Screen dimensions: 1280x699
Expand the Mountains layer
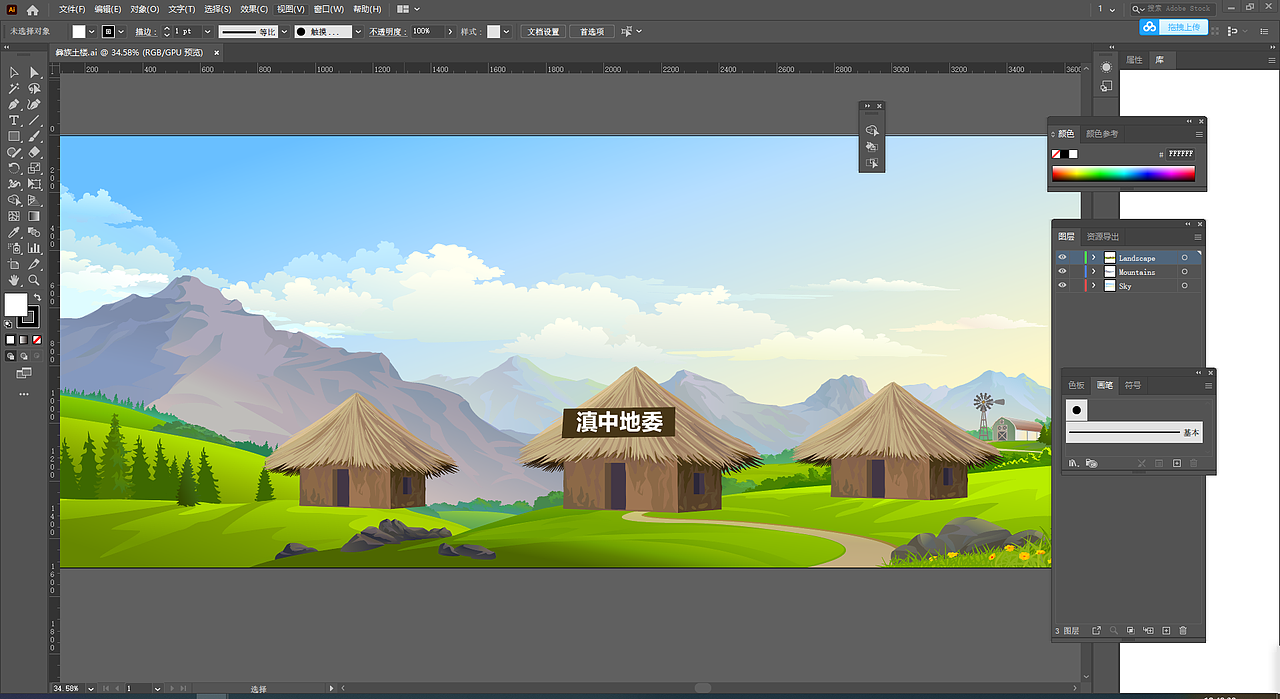coord(1094,272)
